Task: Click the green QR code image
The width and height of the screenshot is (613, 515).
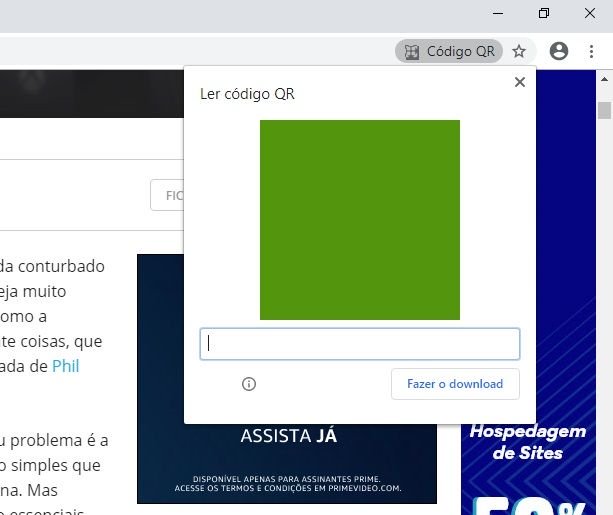Action: [360, 220]
